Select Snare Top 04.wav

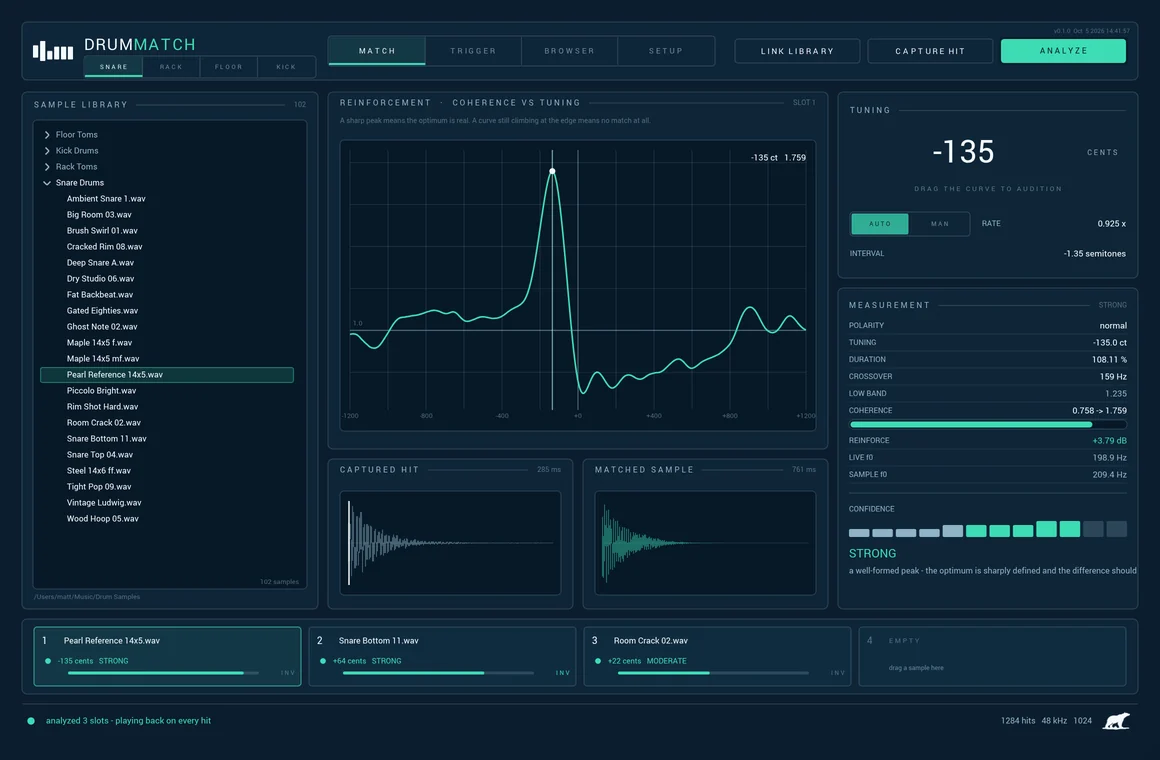tap(166, 454)
